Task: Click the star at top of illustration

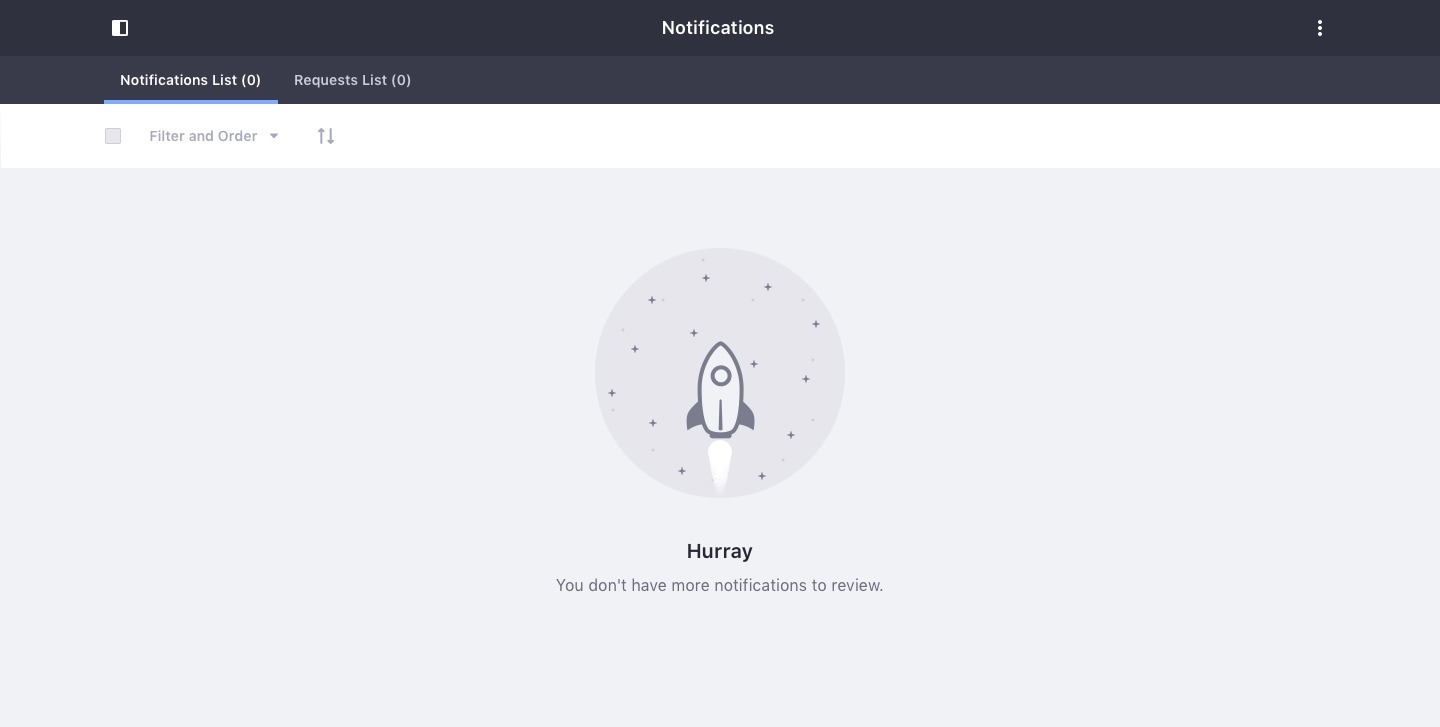Action: tap(706, 278)
